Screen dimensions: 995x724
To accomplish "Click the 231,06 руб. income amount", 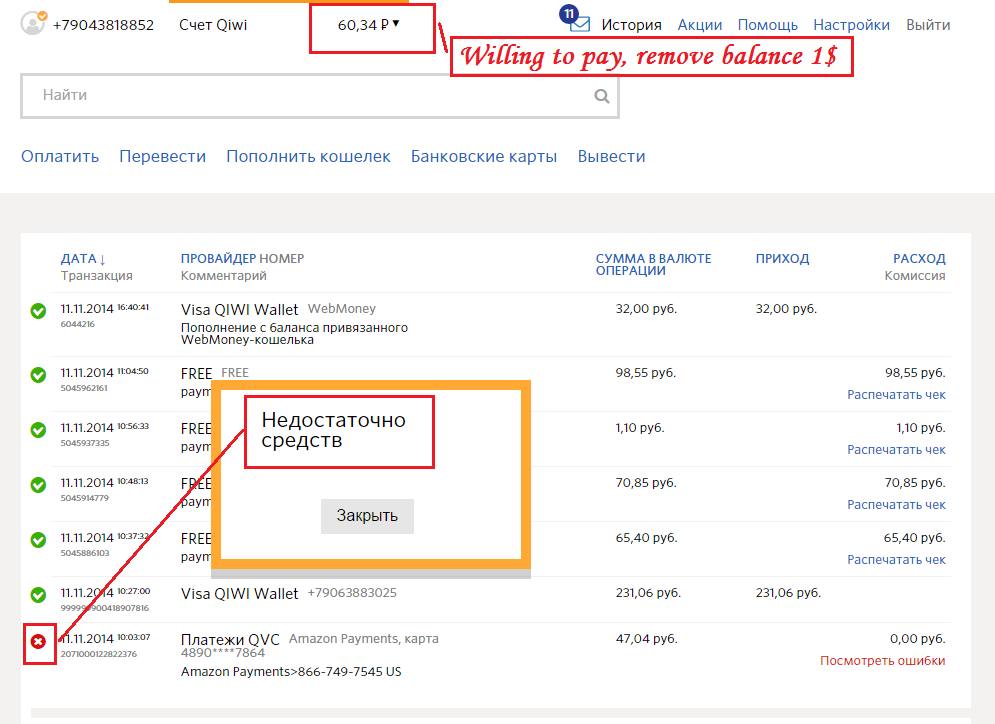I will (788, 593).
